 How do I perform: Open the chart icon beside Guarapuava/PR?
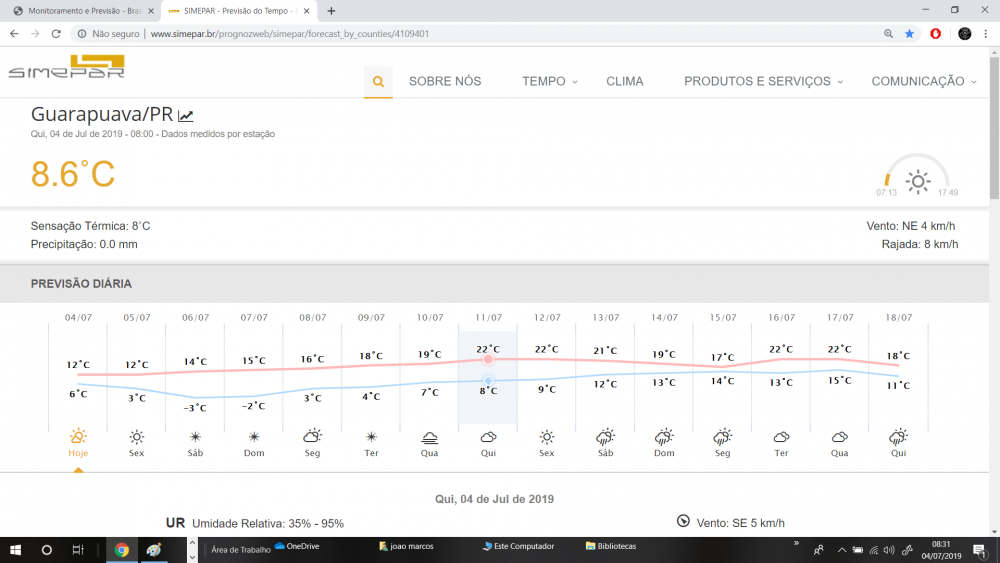[186, 116]
